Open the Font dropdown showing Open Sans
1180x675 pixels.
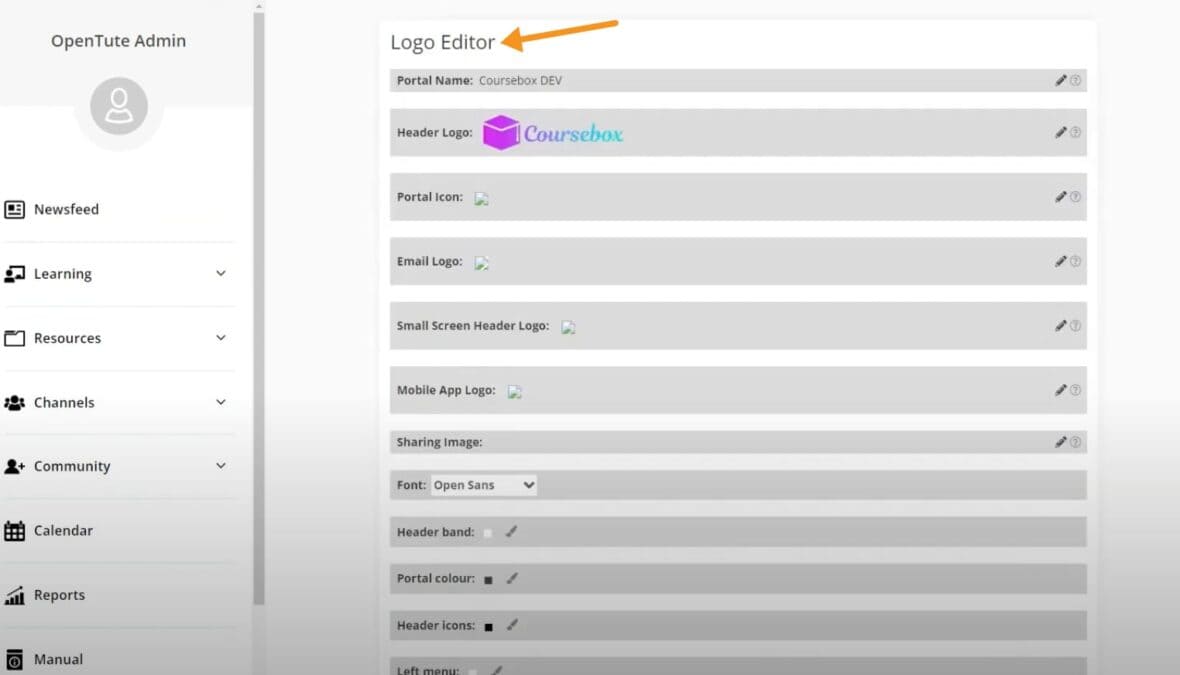[484, 484]
